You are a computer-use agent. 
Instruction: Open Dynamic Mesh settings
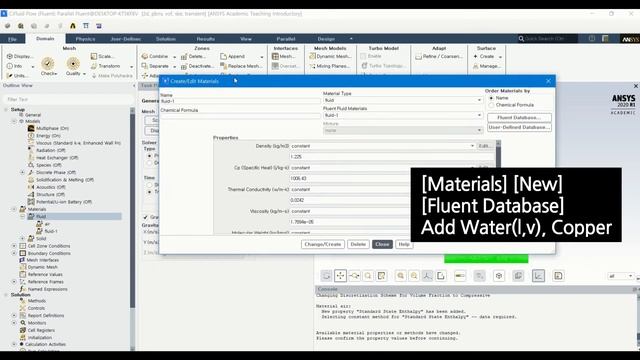point(330,56)
